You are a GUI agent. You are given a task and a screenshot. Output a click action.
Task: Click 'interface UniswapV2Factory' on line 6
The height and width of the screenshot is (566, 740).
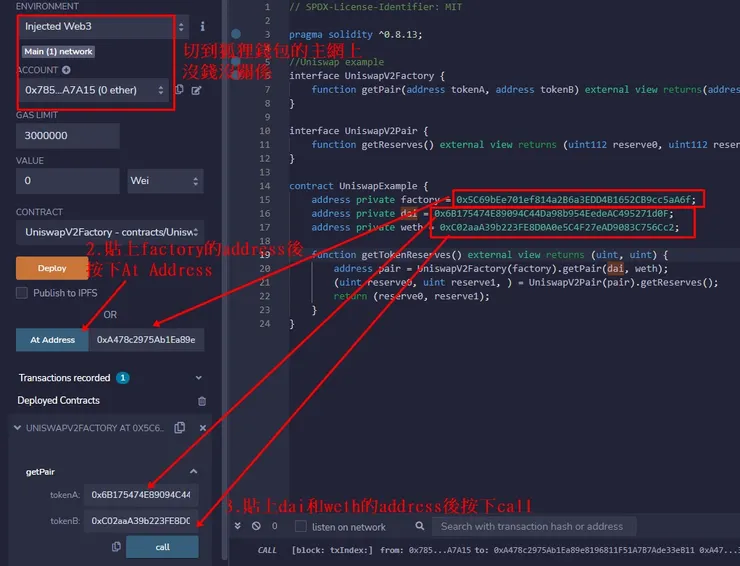[x=362, y=76]
